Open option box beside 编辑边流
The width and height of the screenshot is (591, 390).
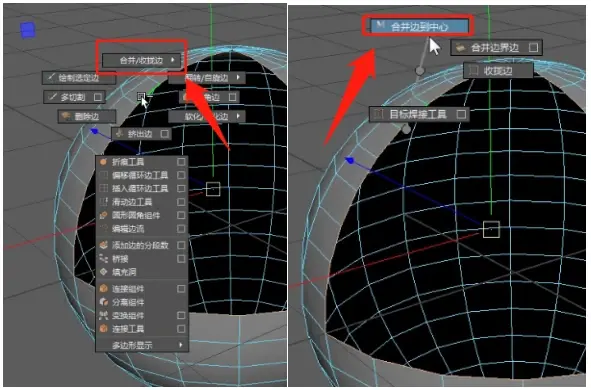click(x=181, y=229)
